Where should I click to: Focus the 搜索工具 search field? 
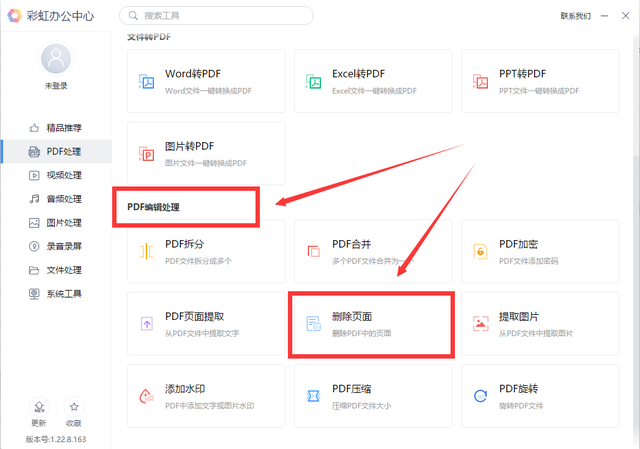click(216, 16)
